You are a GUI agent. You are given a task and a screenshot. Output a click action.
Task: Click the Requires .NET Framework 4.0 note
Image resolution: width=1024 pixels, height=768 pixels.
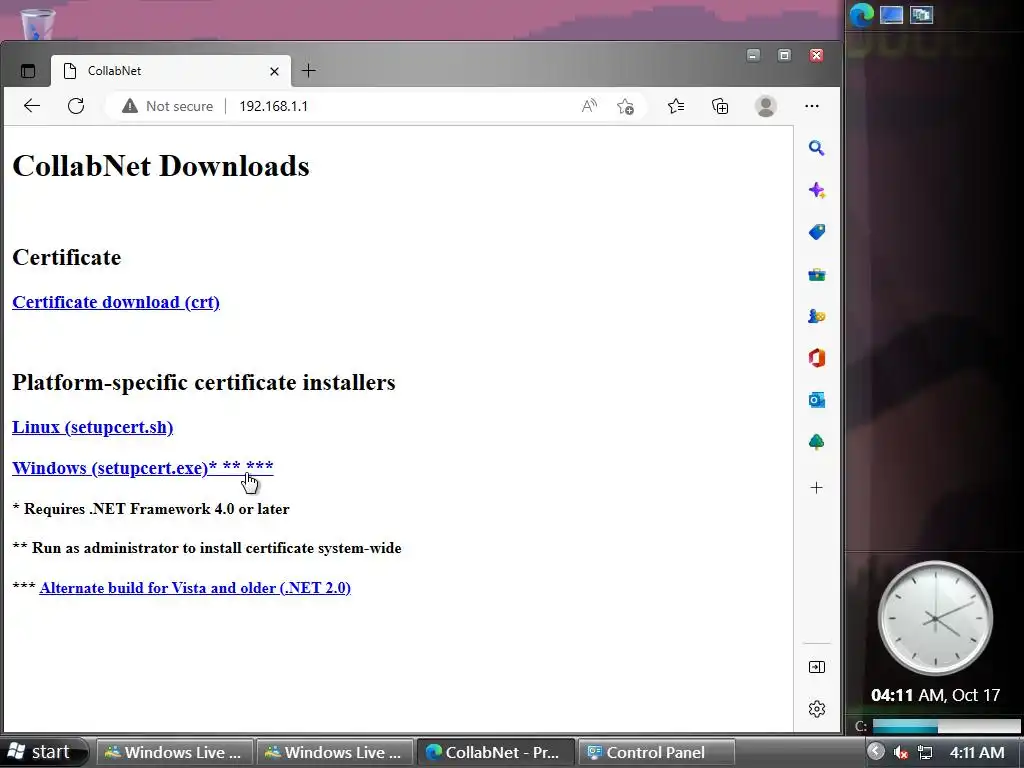pos(151,509)
